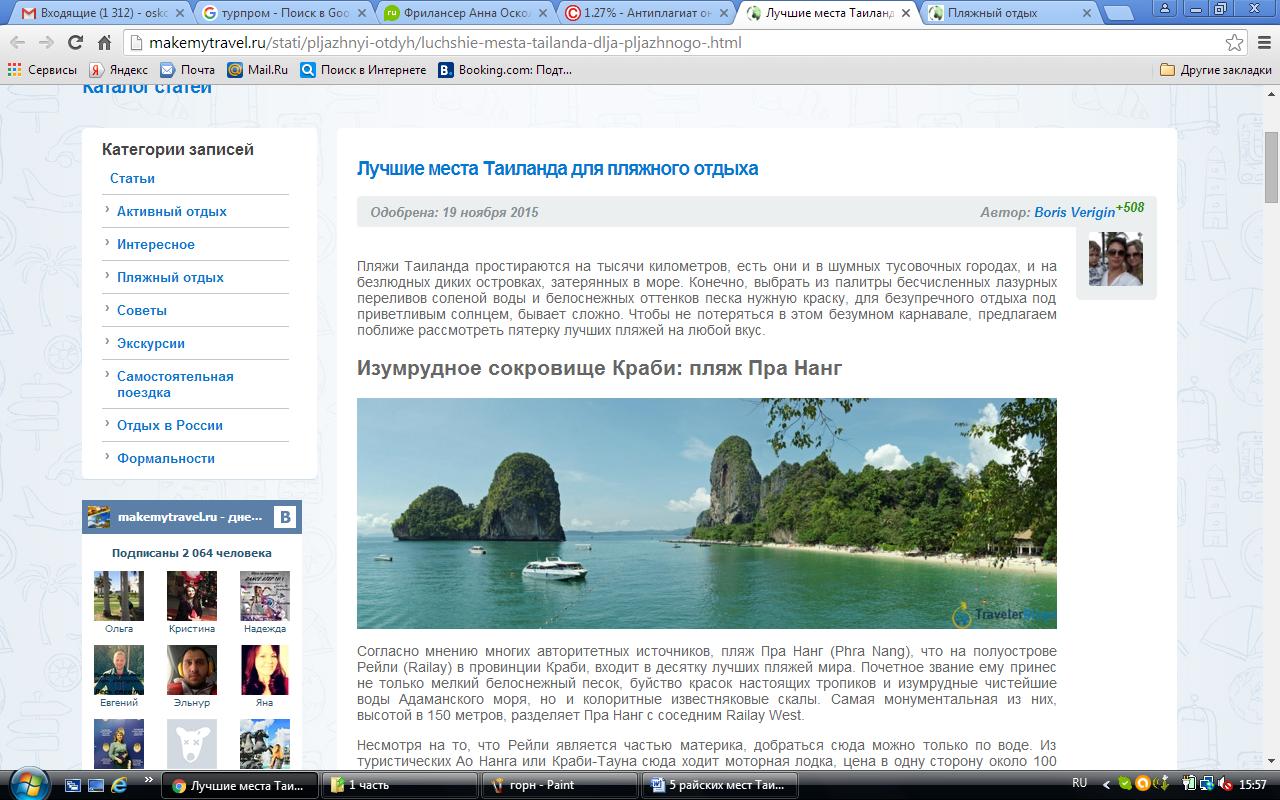Open the Яндекс bookmark

[x=118, y=70]
